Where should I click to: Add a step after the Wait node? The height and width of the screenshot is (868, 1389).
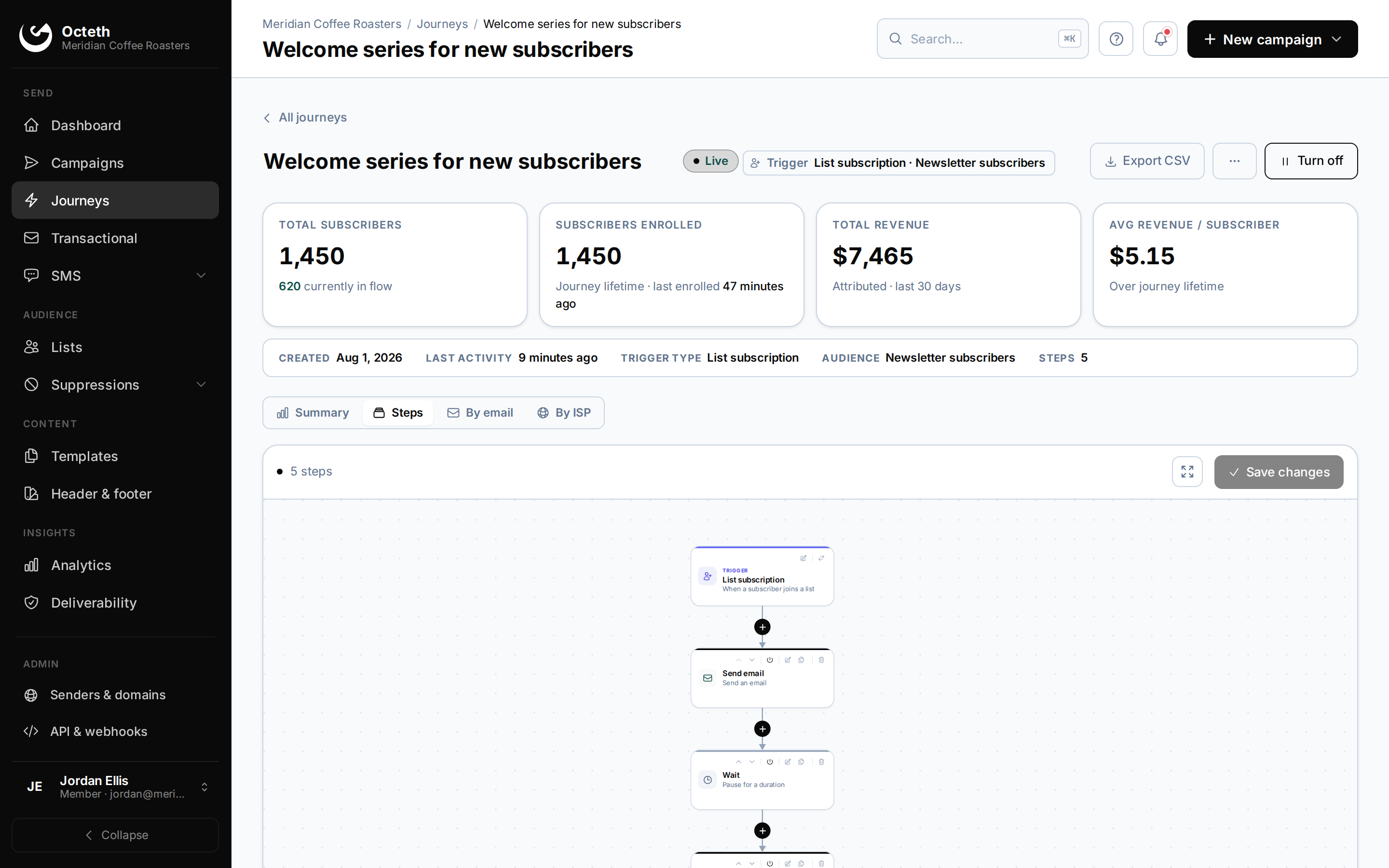(x=762, y=831)
